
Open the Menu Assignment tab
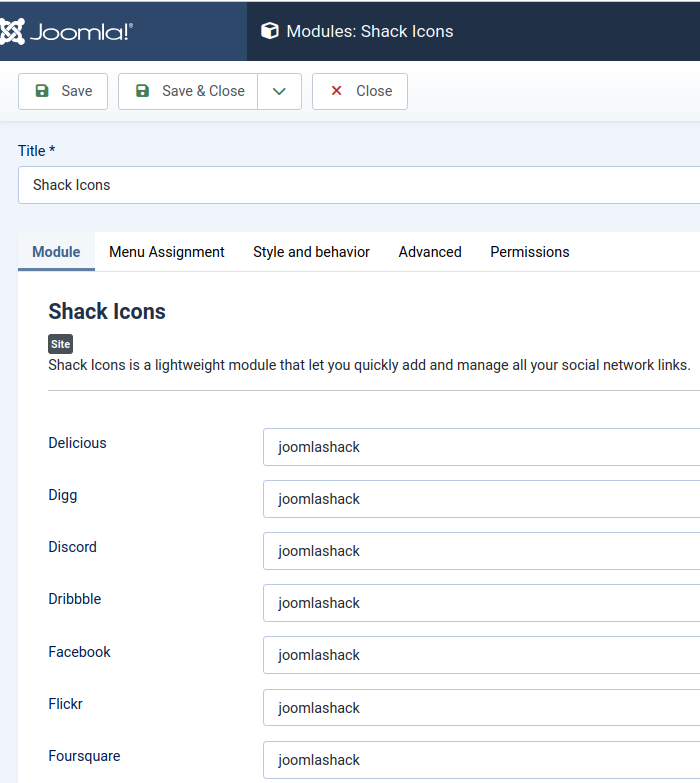point(167,252)
